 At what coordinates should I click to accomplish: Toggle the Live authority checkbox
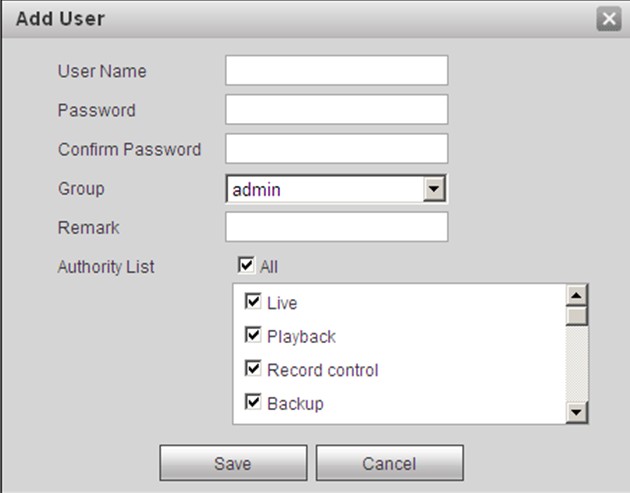point(253,301)
